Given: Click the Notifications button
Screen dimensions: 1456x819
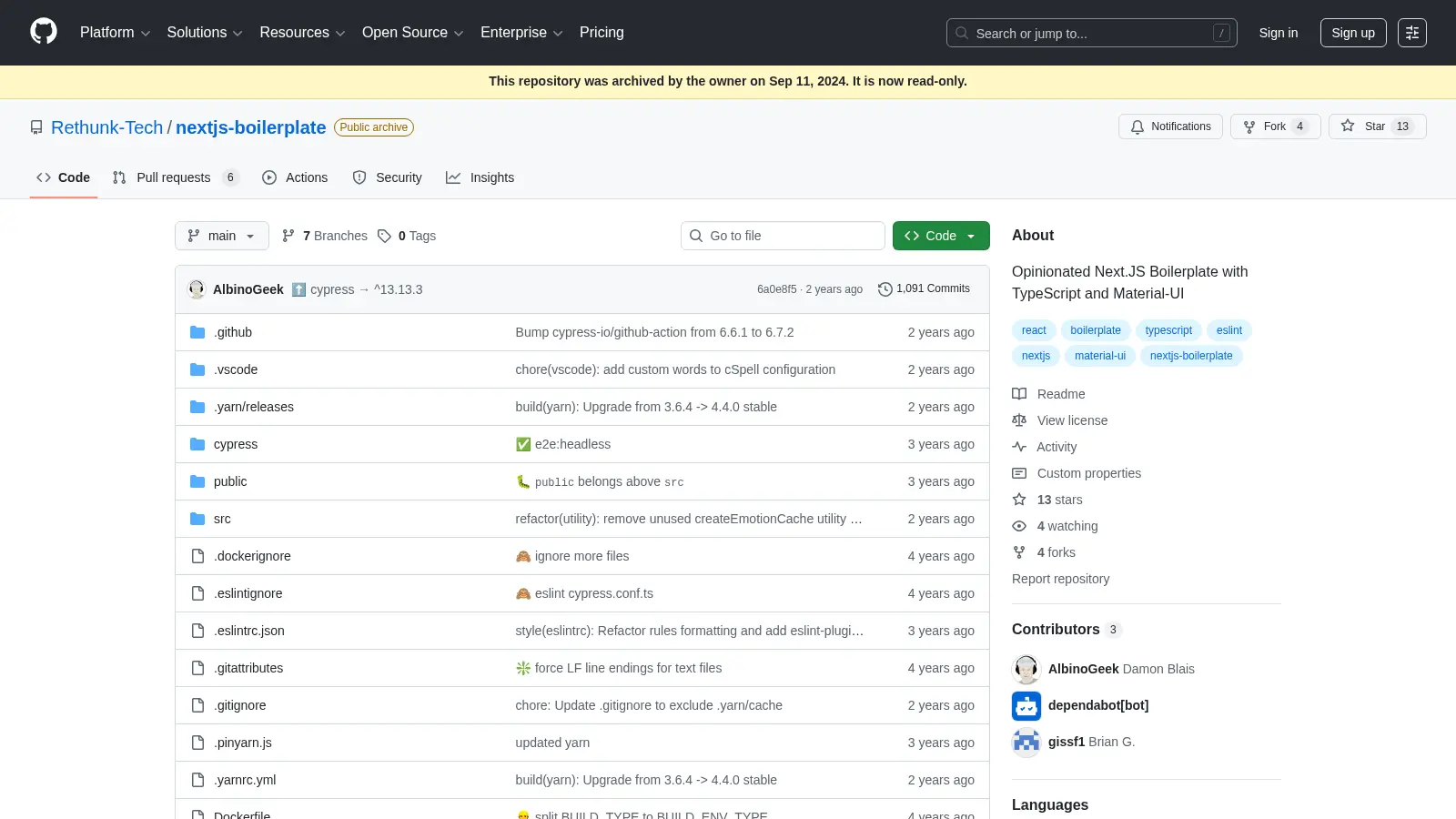Looking at the screenshot, I should click(1170, 126).
